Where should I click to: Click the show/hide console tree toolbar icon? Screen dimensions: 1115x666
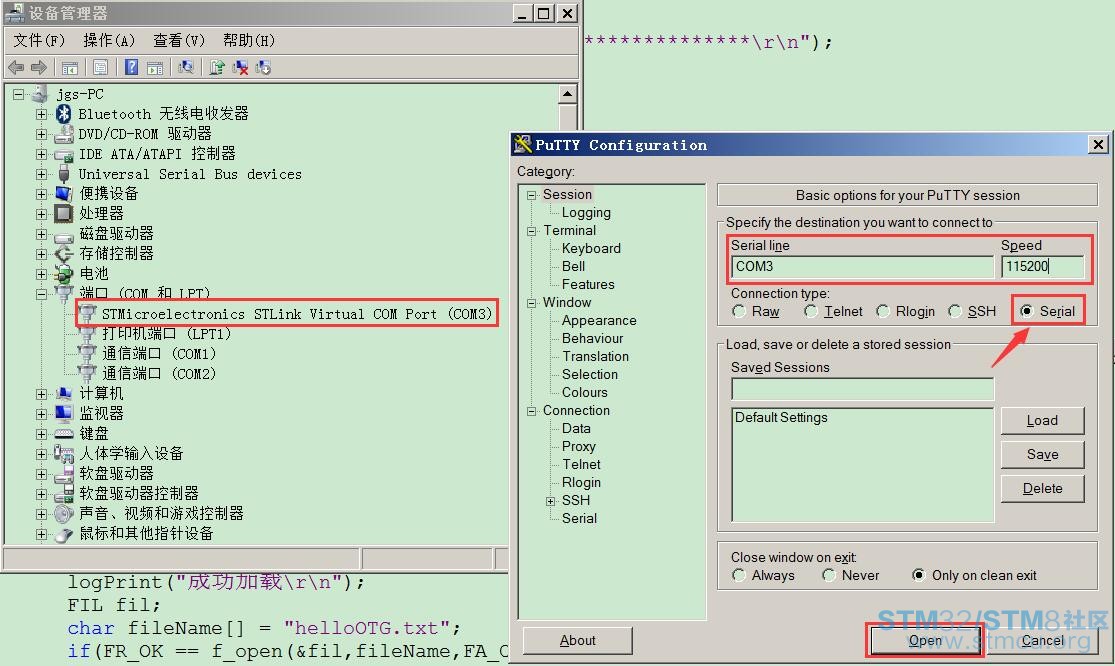(70, 68)
